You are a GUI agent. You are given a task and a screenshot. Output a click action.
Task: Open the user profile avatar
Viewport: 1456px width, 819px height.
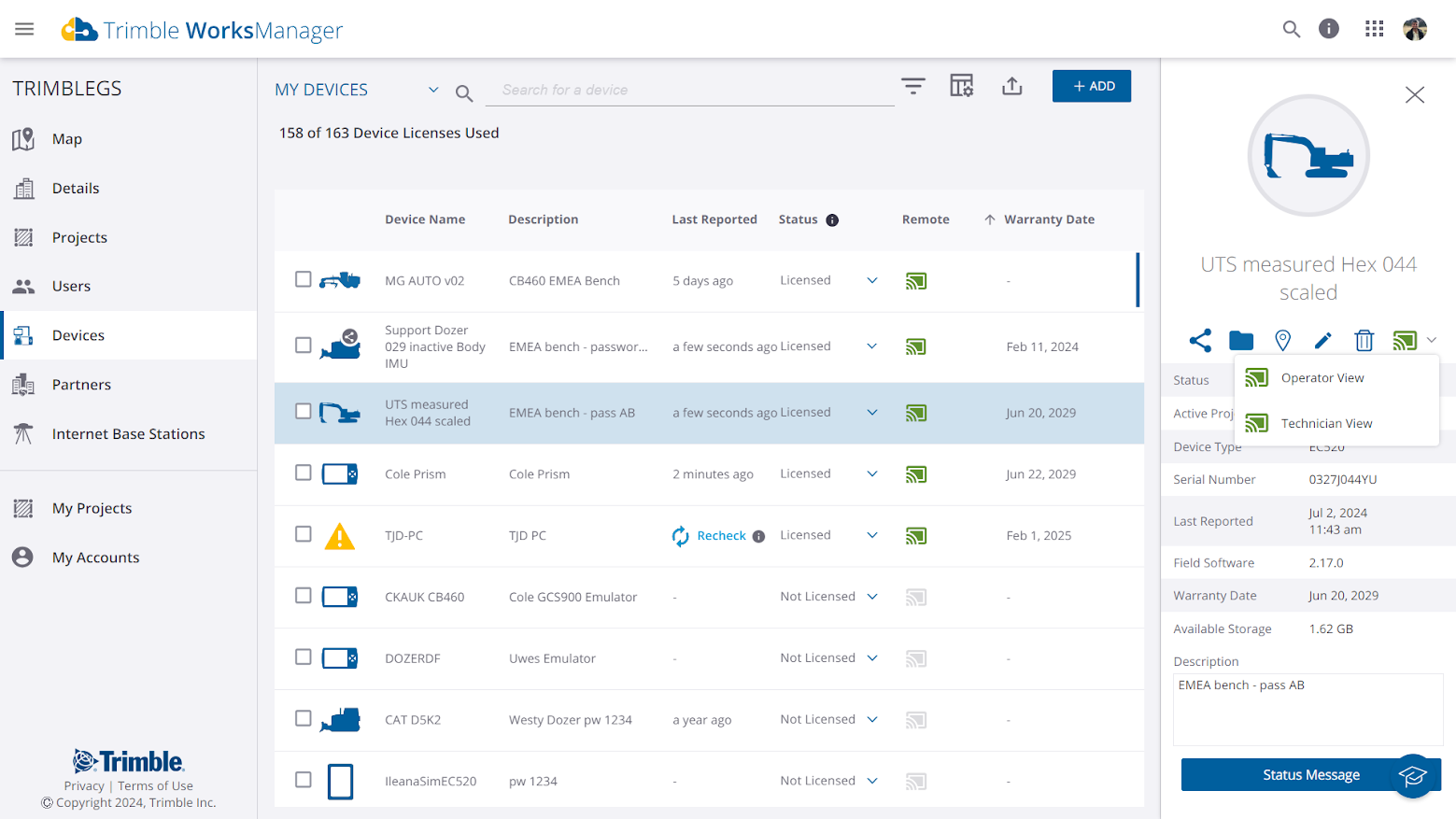click(x=1415, y=29)
